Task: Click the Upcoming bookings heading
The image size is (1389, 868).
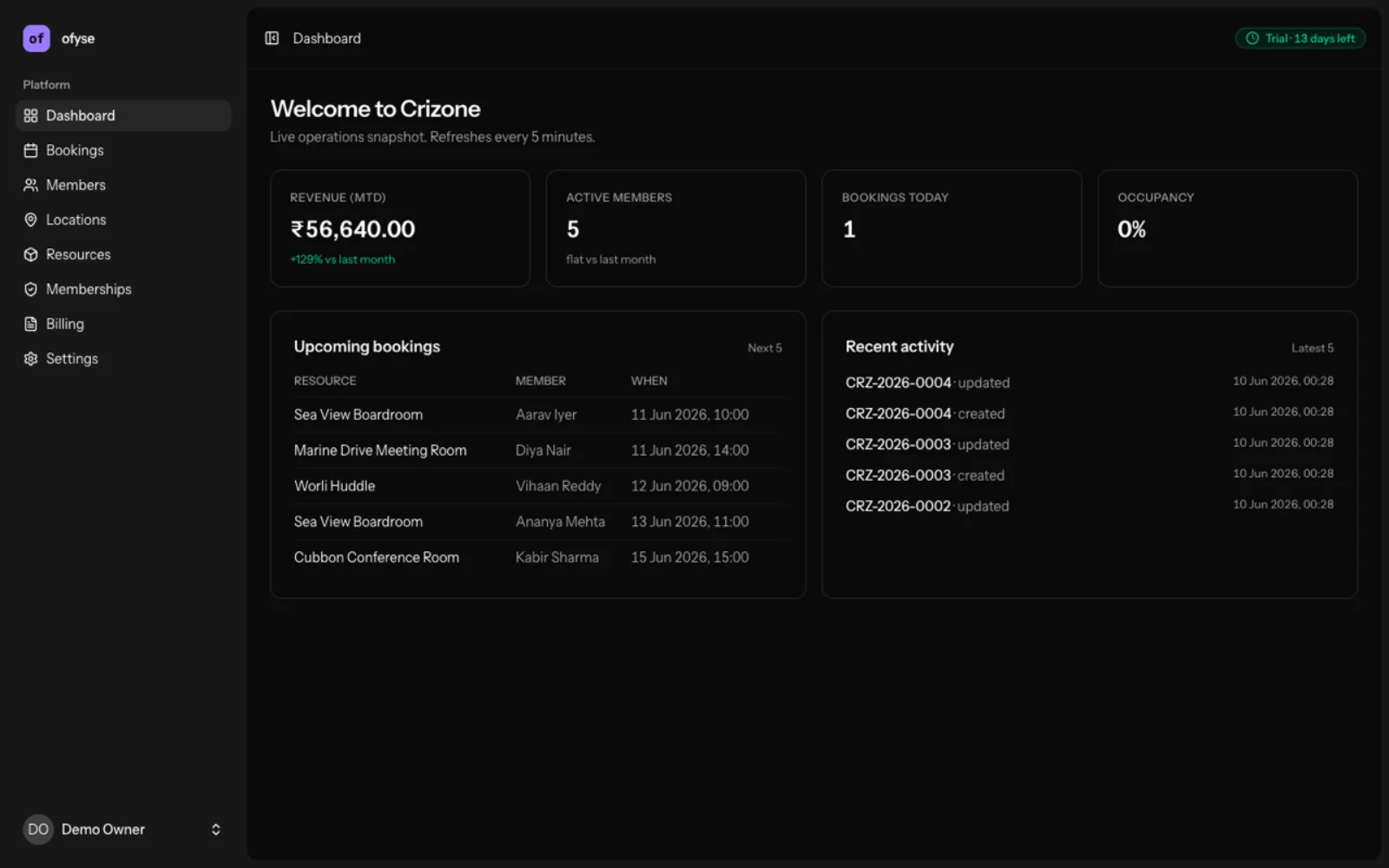Action: 367,346
